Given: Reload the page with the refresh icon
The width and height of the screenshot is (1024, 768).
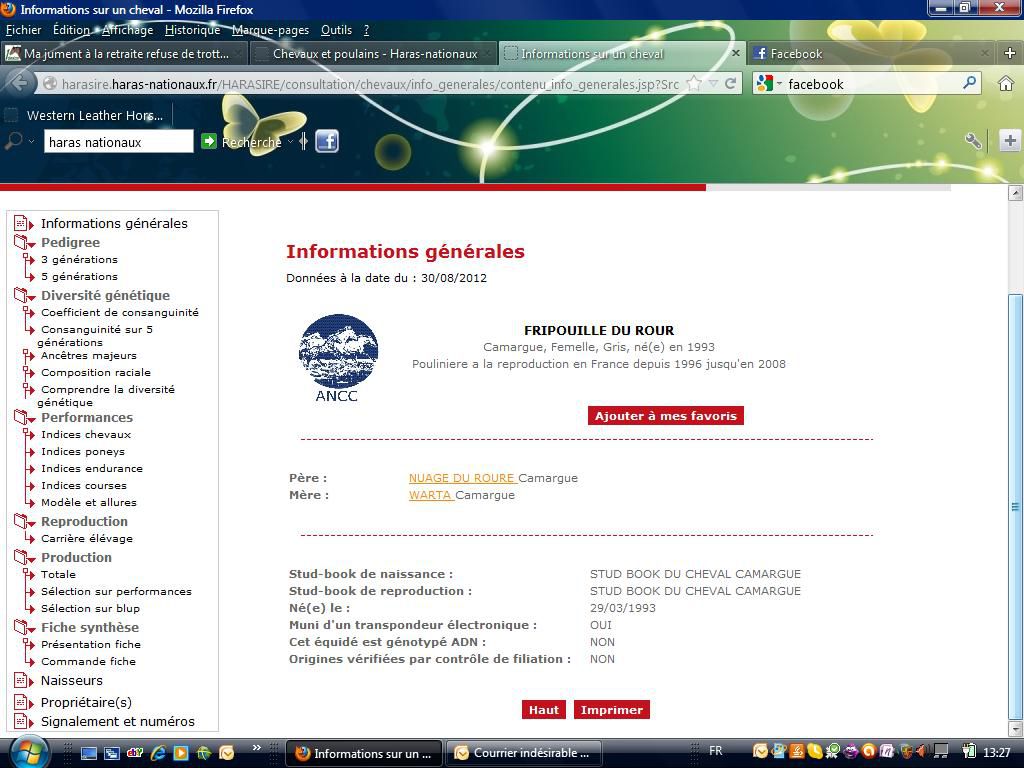Looking at the screenshot, I should pos(730,84).
